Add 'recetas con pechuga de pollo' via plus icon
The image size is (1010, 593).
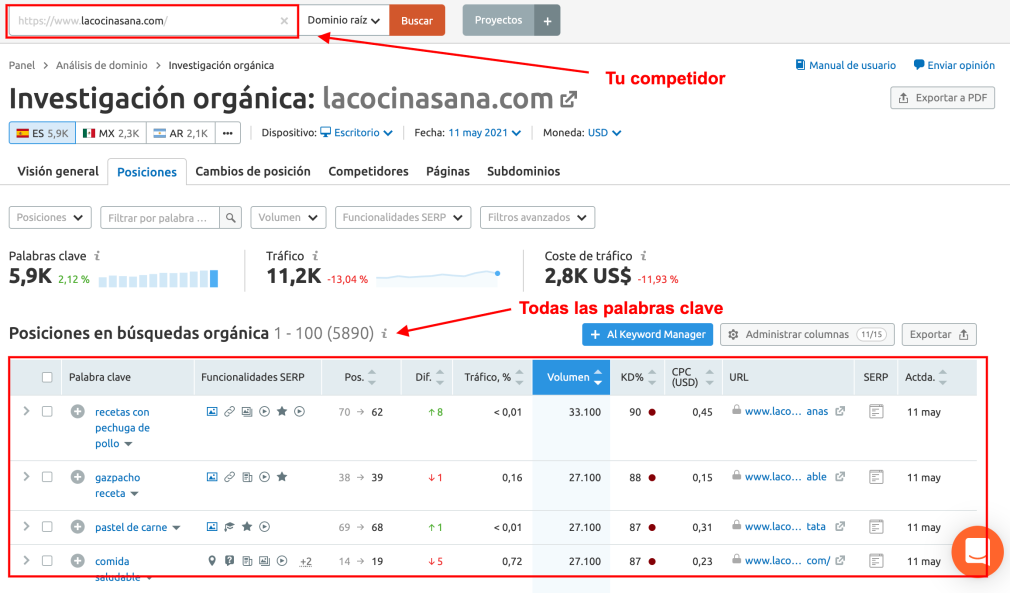(x=77, y=411)
